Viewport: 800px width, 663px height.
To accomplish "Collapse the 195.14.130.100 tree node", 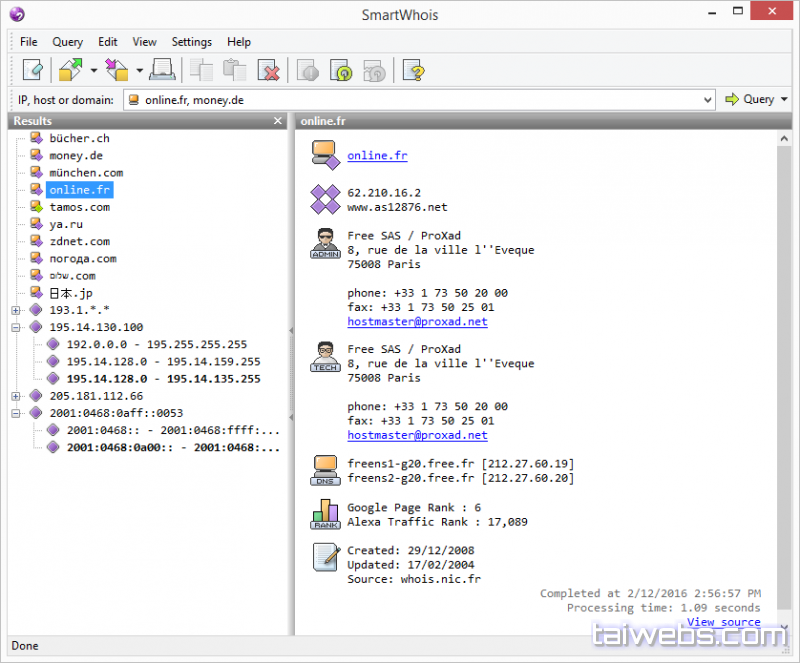I will [x=16, y=327].
